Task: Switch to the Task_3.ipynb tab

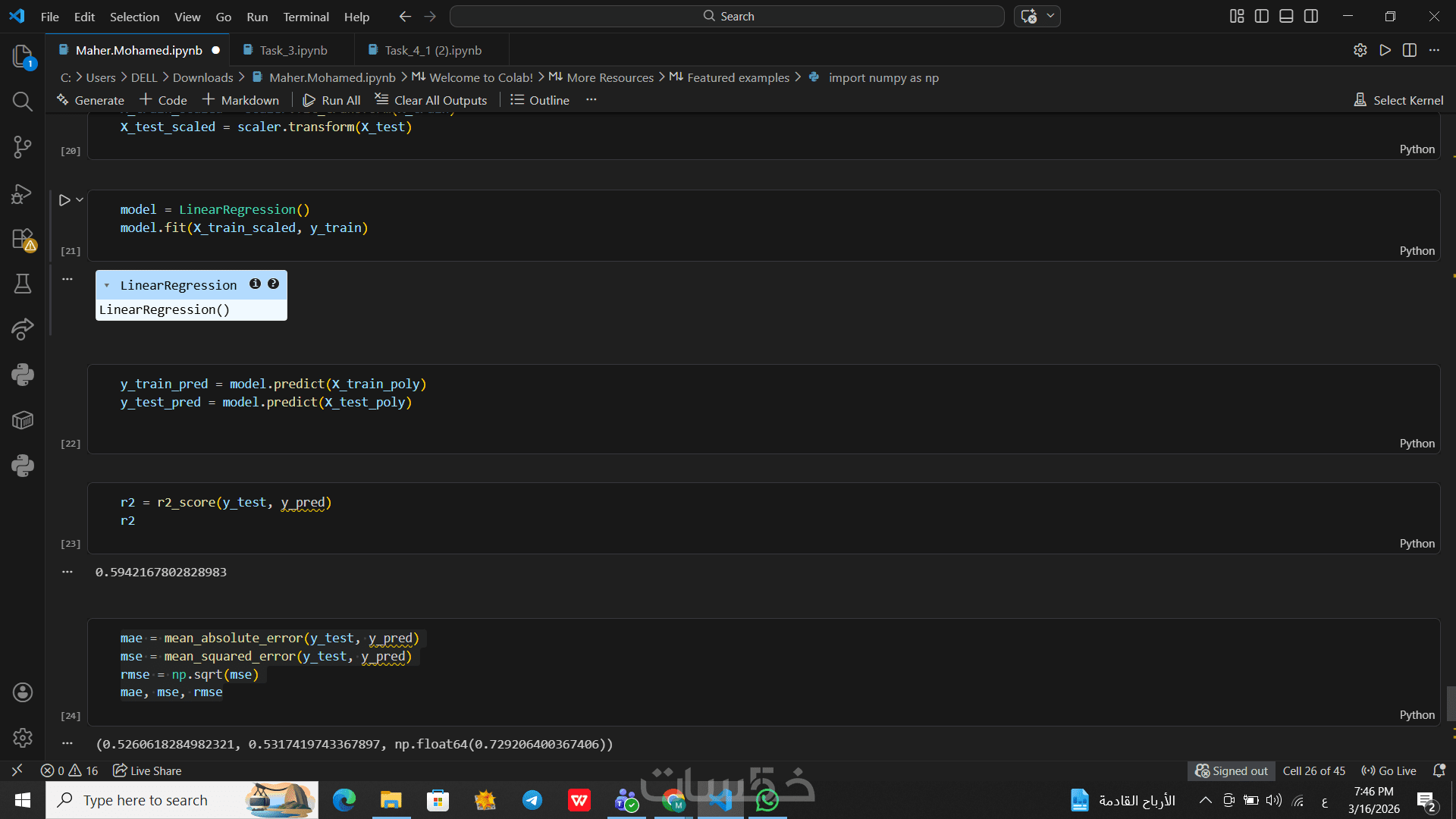Action: (293, 50)
